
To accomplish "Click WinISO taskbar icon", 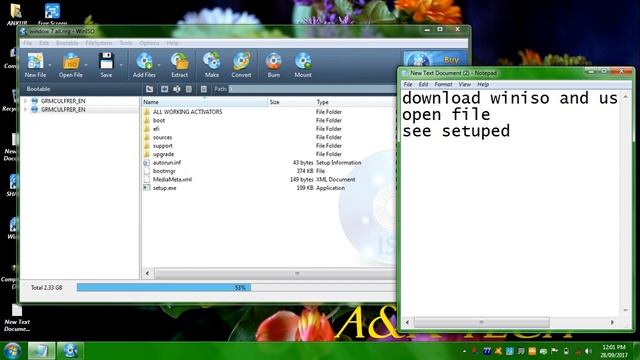I will tap(70, 351).
